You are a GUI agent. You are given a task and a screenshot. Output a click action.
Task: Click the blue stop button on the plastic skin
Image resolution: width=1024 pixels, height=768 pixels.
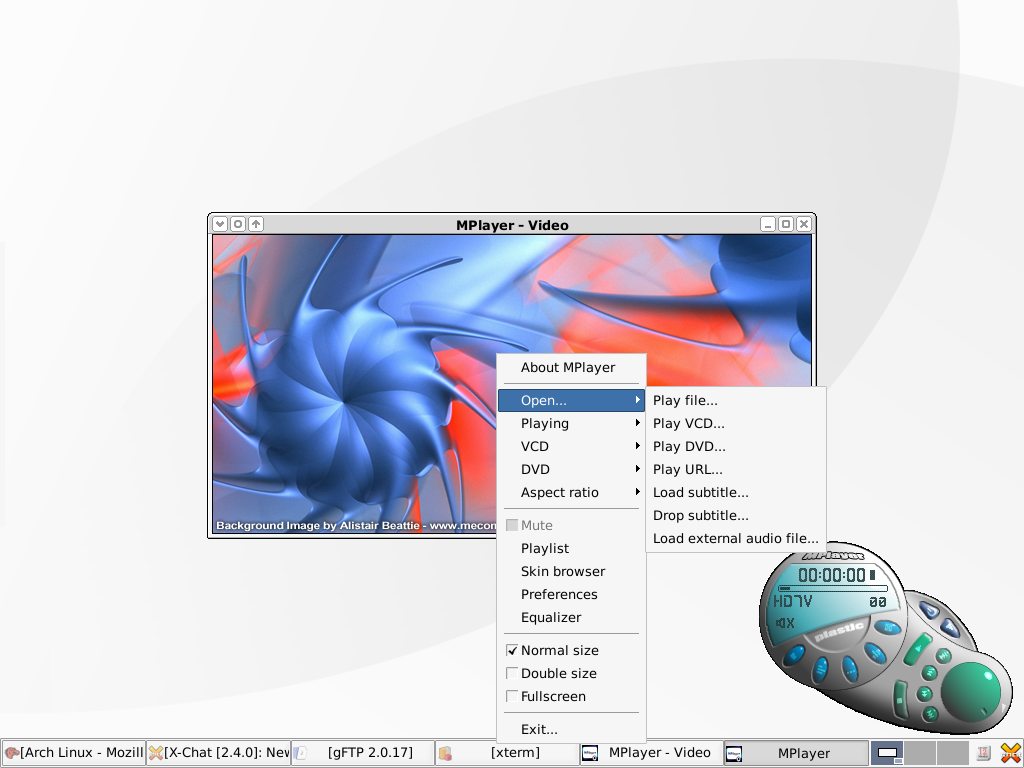pos(794,656)
